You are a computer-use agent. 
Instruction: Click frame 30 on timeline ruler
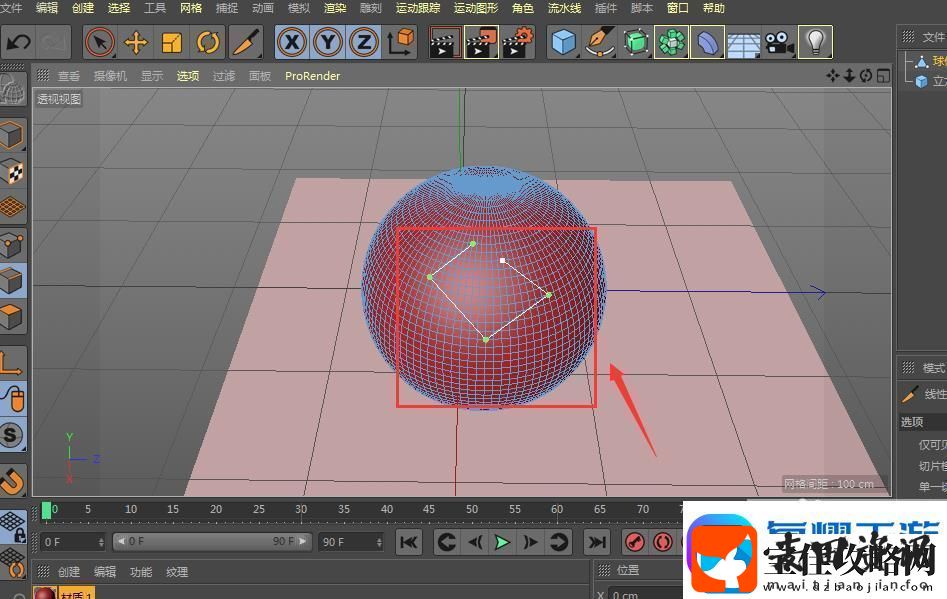coord(301,510)
